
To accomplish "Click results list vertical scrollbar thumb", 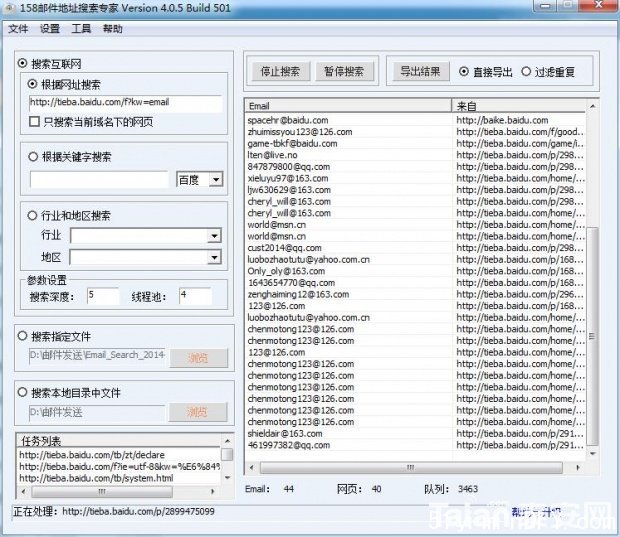I will pyautogui.click(x=593, y=336).
